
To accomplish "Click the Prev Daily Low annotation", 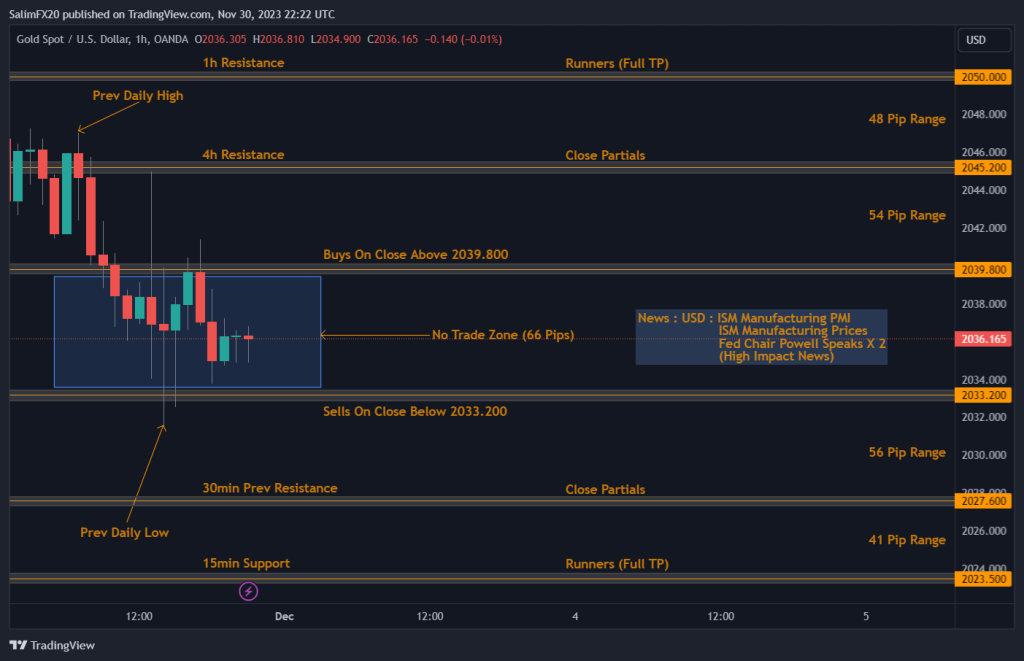I will click(124, 532).
